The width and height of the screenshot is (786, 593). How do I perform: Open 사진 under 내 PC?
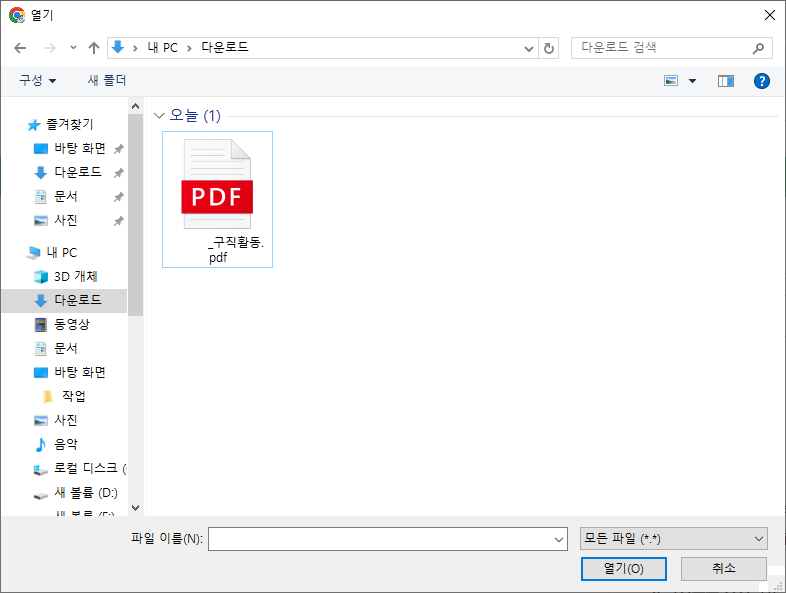click(x=66, y=420)
